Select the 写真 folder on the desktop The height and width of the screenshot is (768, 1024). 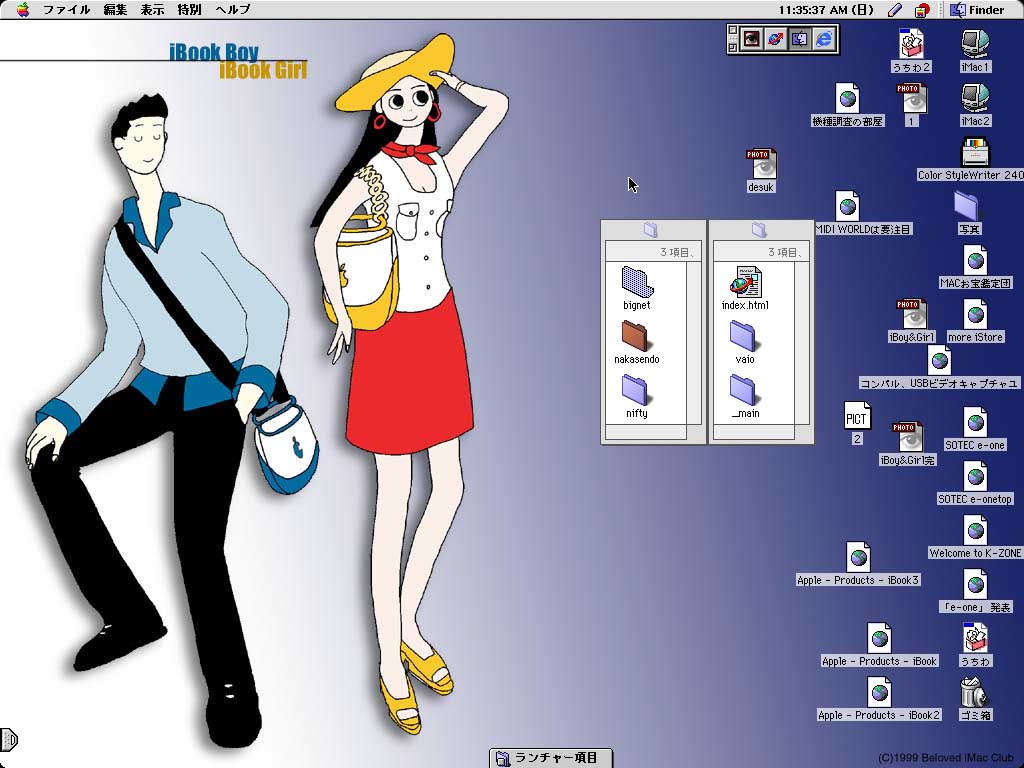click(x=968, y=207)
